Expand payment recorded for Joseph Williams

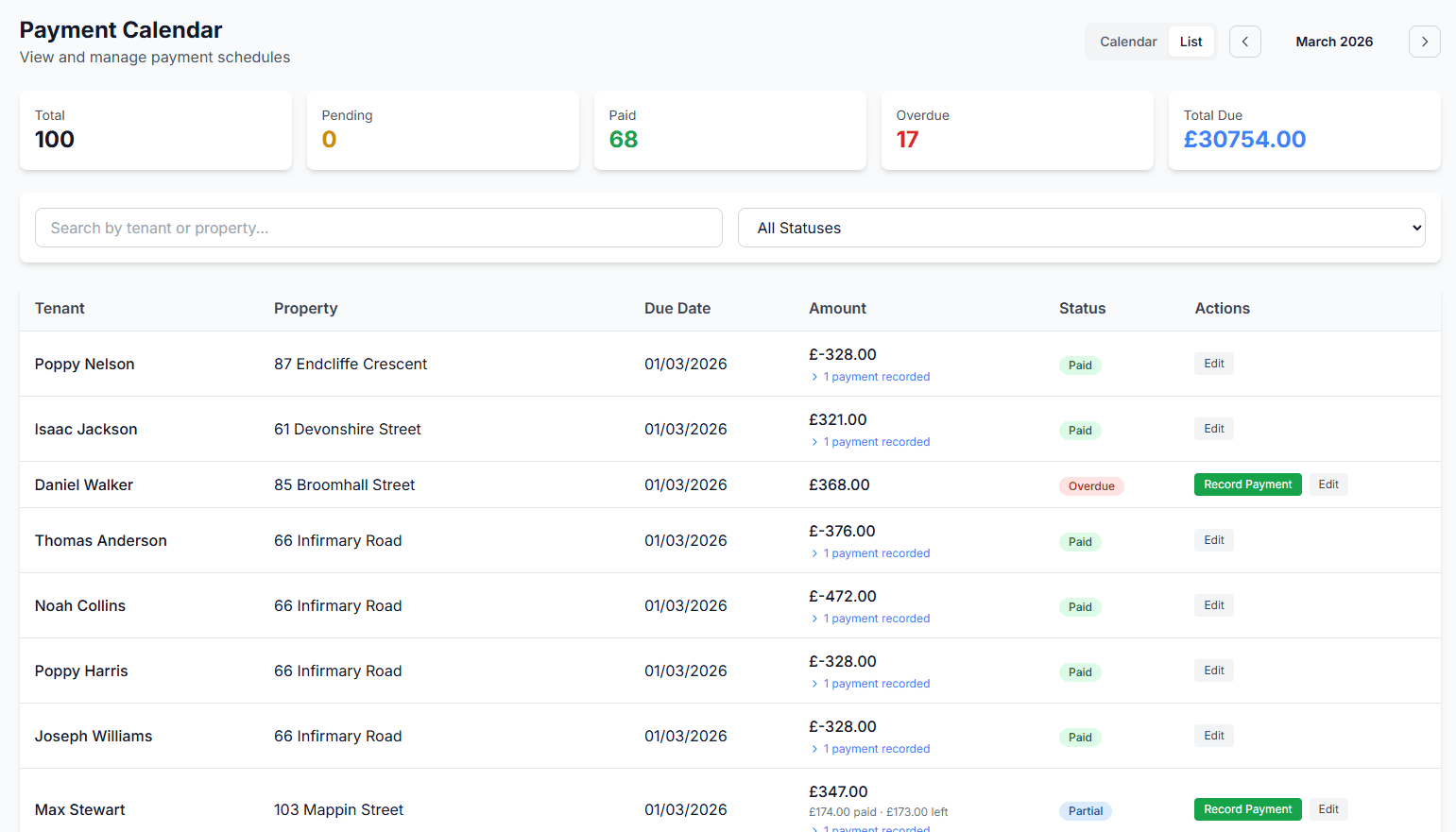click(x=870, y=749)
